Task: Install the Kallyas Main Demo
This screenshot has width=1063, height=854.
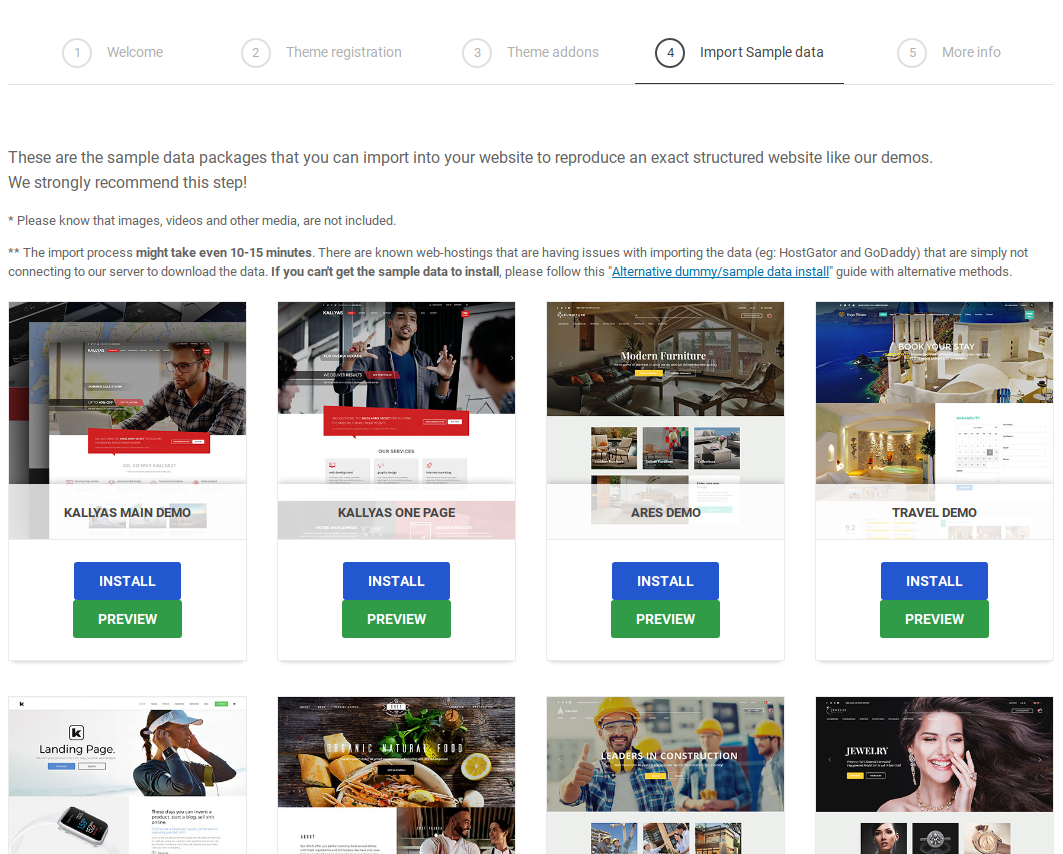Action: 127,581
